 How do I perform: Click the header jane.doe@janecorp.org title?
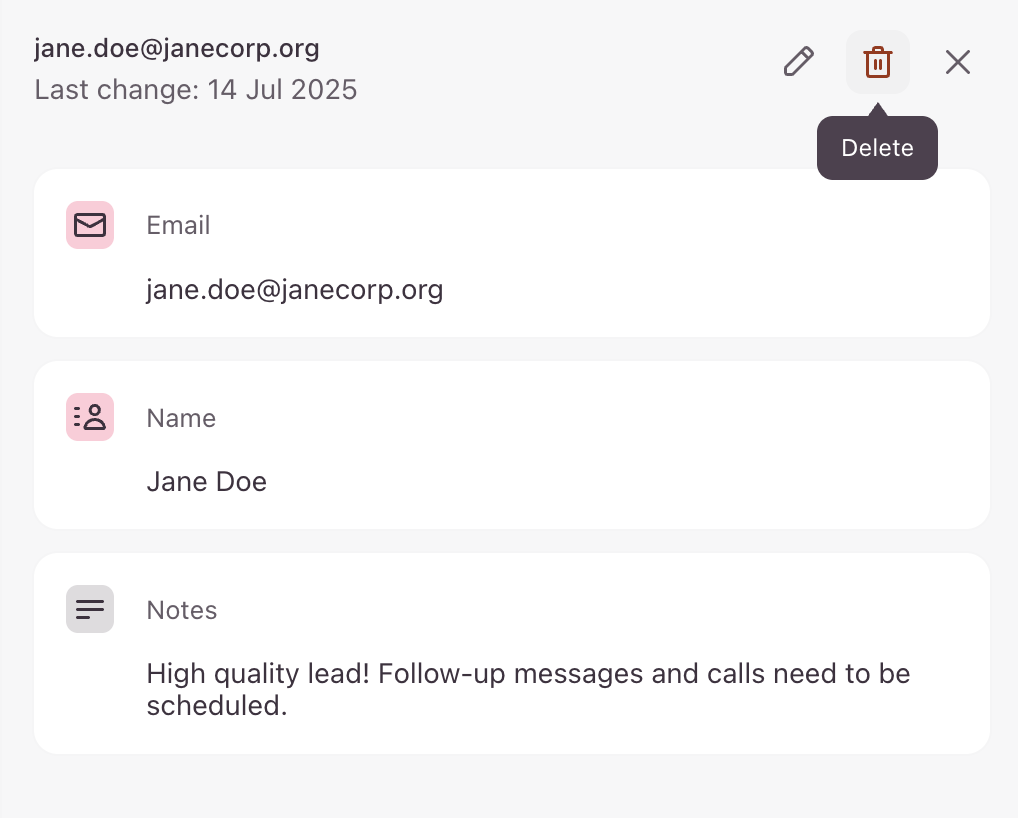click(177, 48)
